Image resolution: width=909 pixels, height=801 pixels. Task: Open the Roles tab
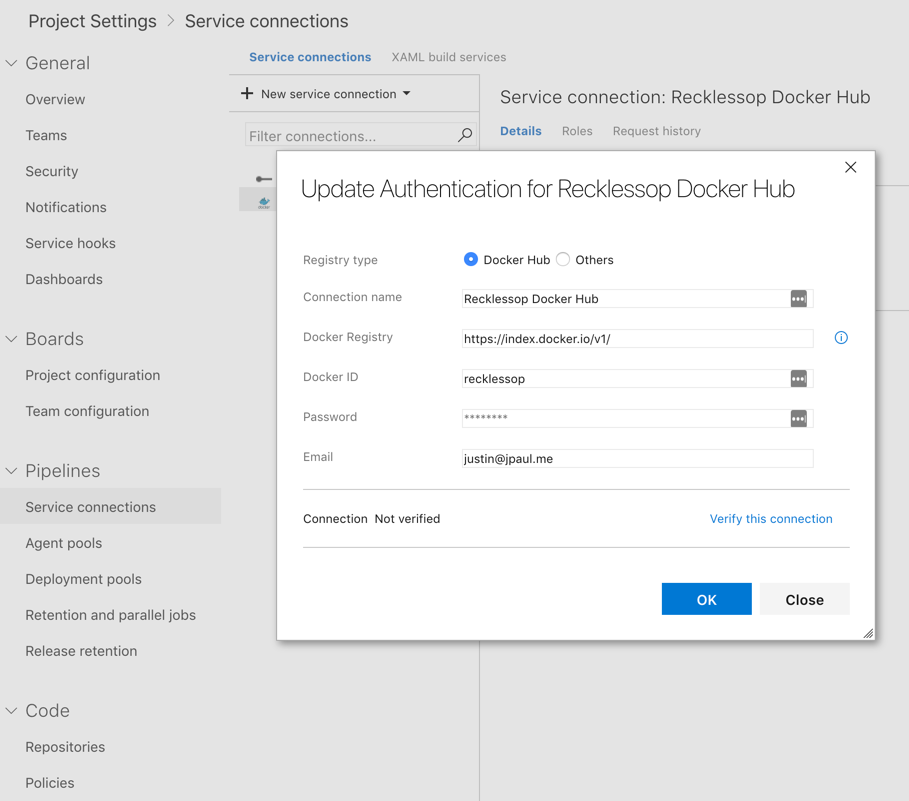tap(577, 131)
